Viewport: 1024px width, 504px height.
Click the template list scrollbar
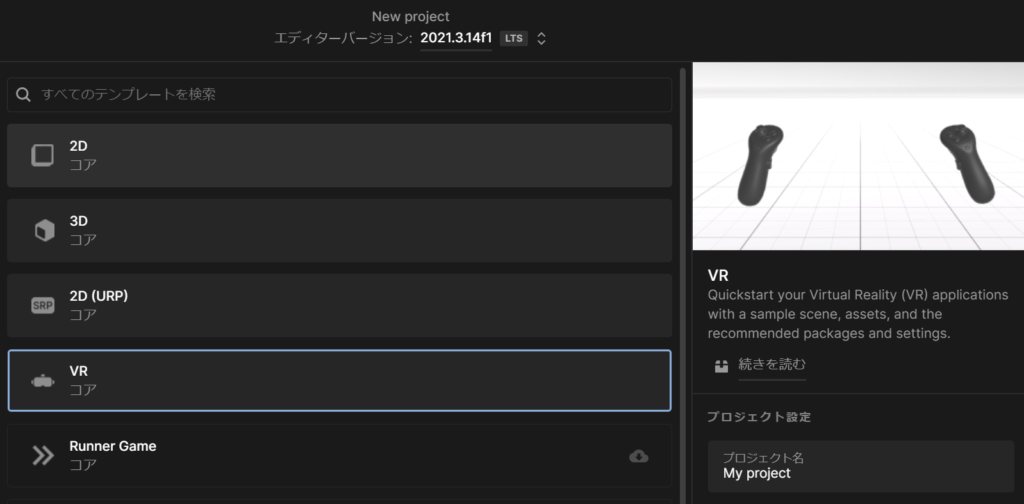coord(682,285)
